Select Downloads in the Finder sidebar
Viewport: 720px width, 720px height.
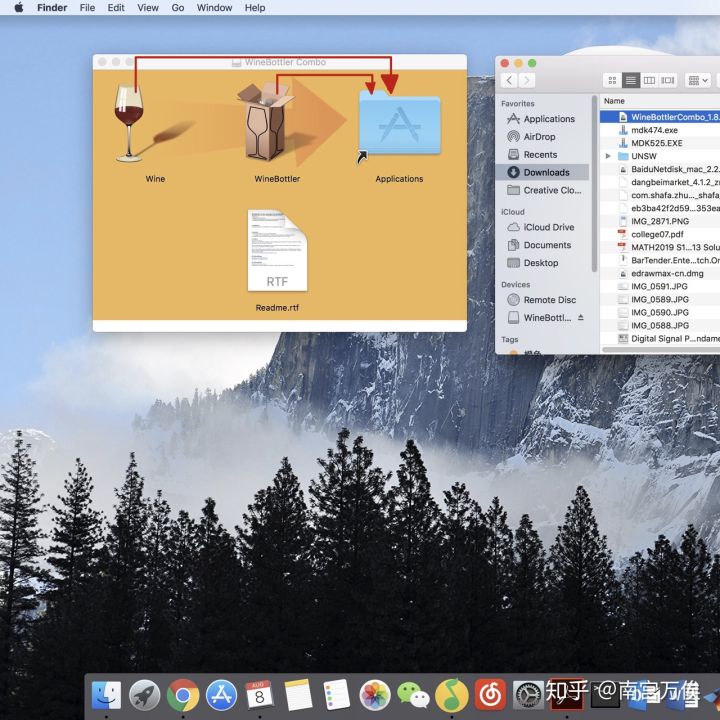(x=542, y=172)
